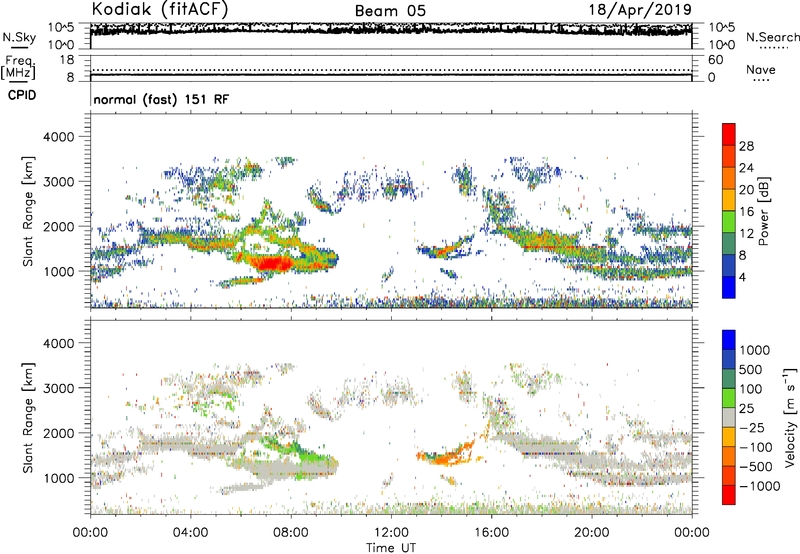The image size is (800, 554).
Task: Click the velocity colorbar orange segment
Action: [x=729, y=457]
